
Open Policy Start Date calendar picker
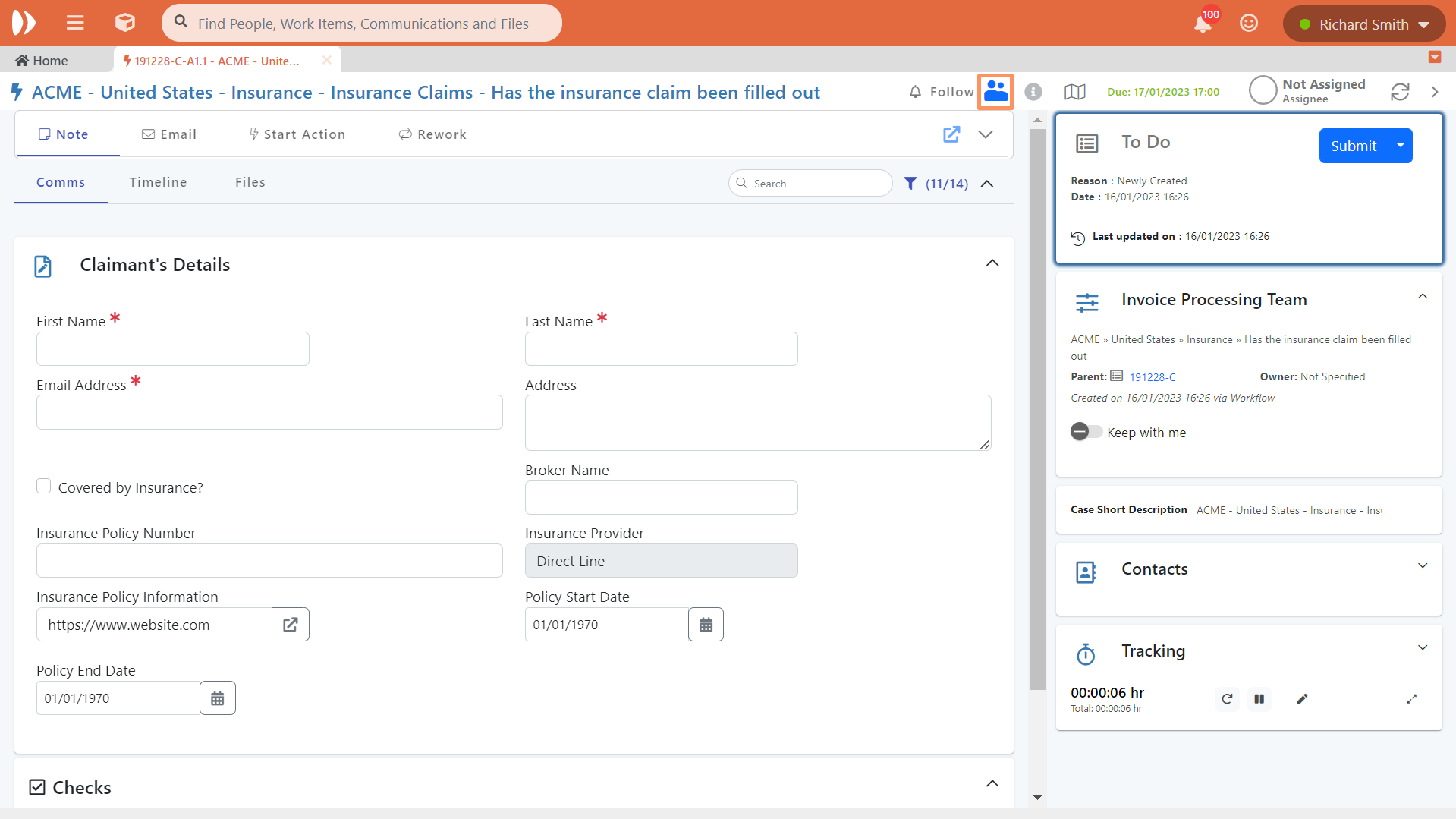[706, 625]
